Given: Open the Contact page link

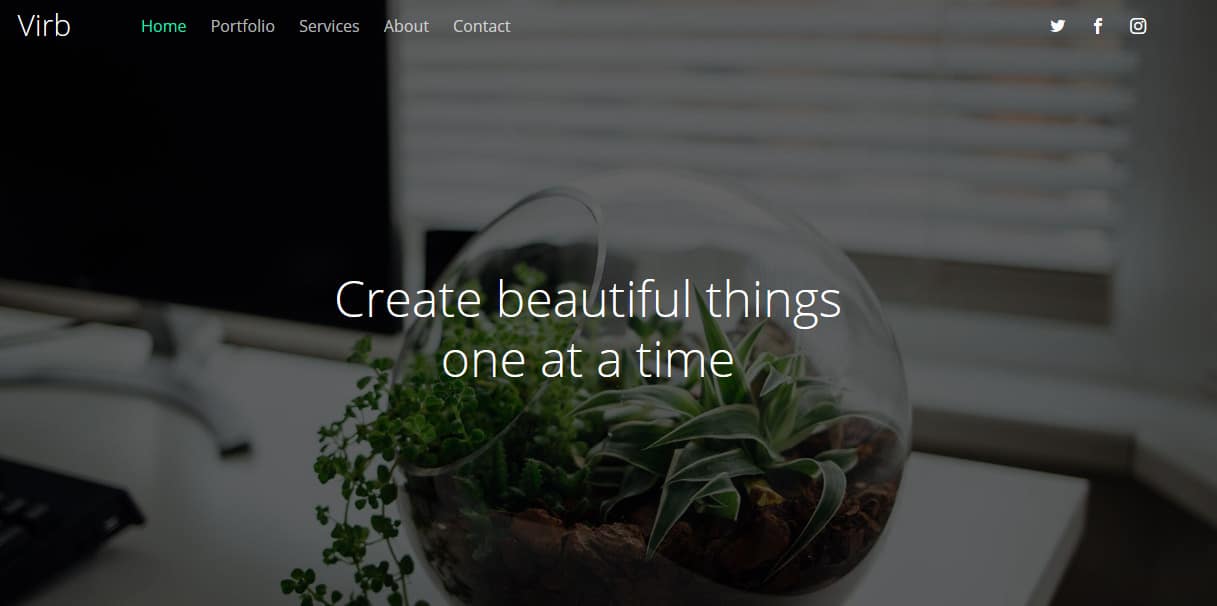Looking at the screenshot, I should 481,26.
